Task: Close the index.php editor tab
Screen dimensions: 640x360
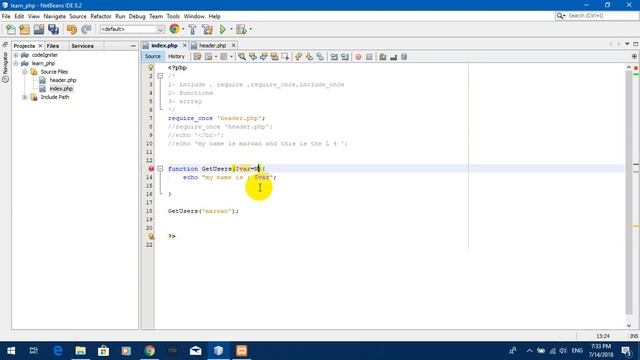Action: 184,45
